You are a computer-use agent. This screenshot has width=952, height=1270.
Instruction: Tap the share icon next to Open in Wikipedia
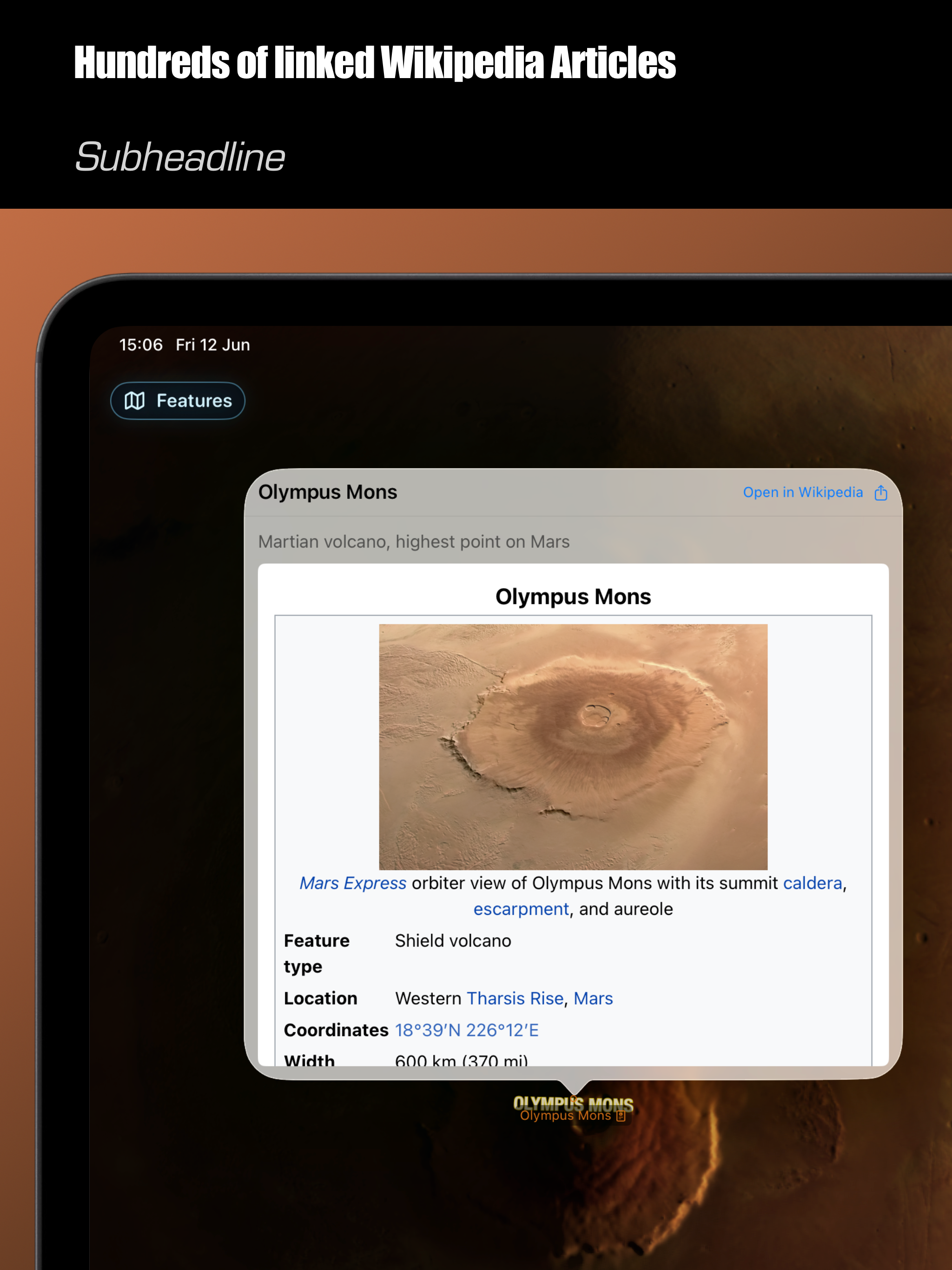881,493
